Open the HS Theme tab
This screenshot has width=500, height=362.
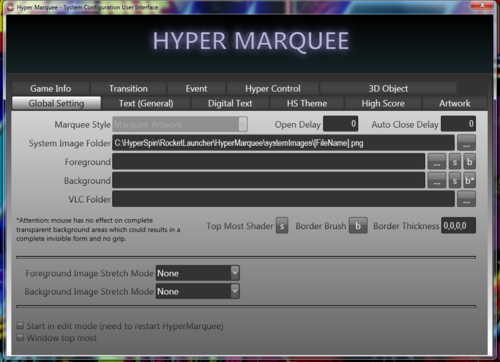click(307, 103)
